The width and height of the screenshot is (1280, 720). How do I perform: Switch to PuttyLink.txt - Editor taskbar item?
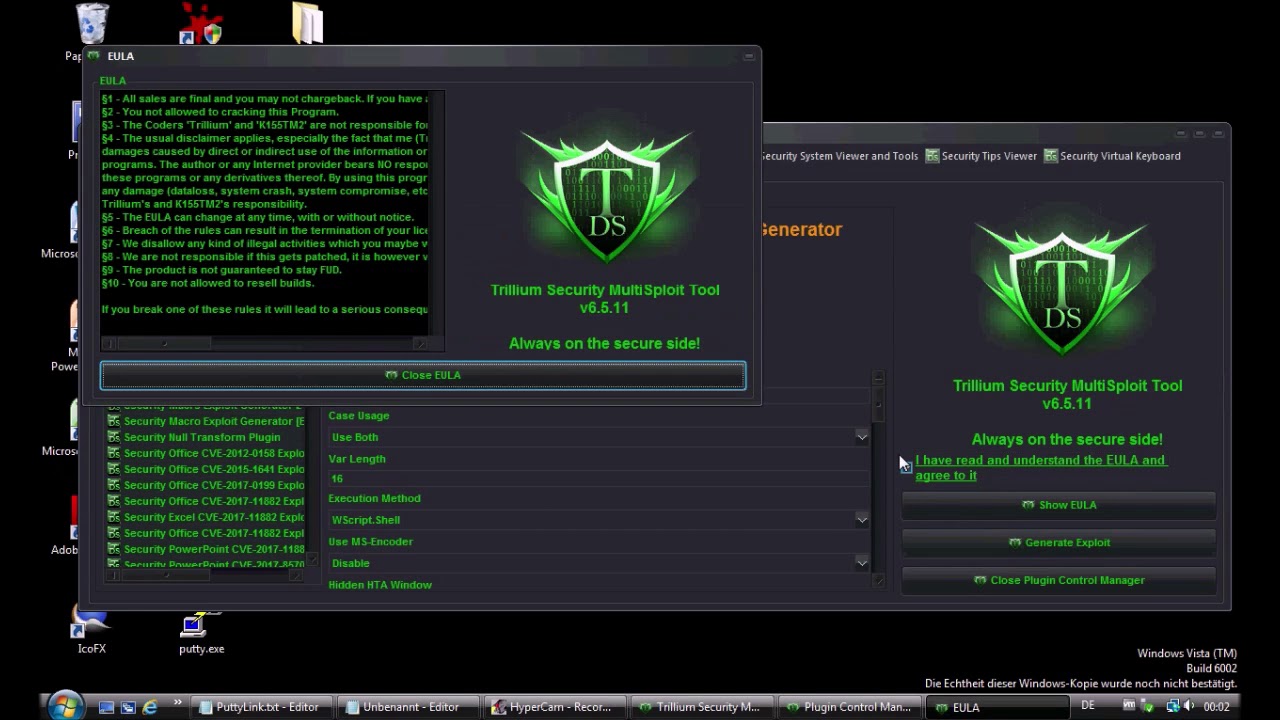point(260,707)
